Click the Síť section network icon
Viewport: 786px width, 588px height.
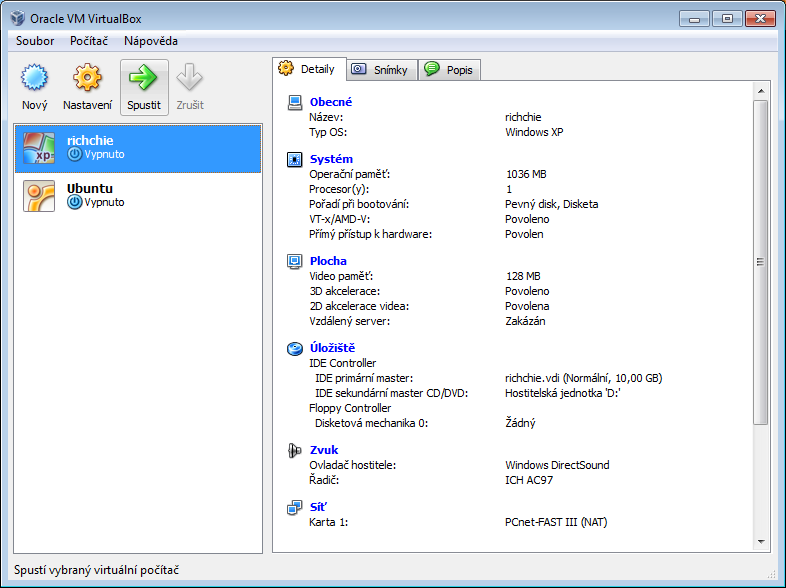point(295,507)
